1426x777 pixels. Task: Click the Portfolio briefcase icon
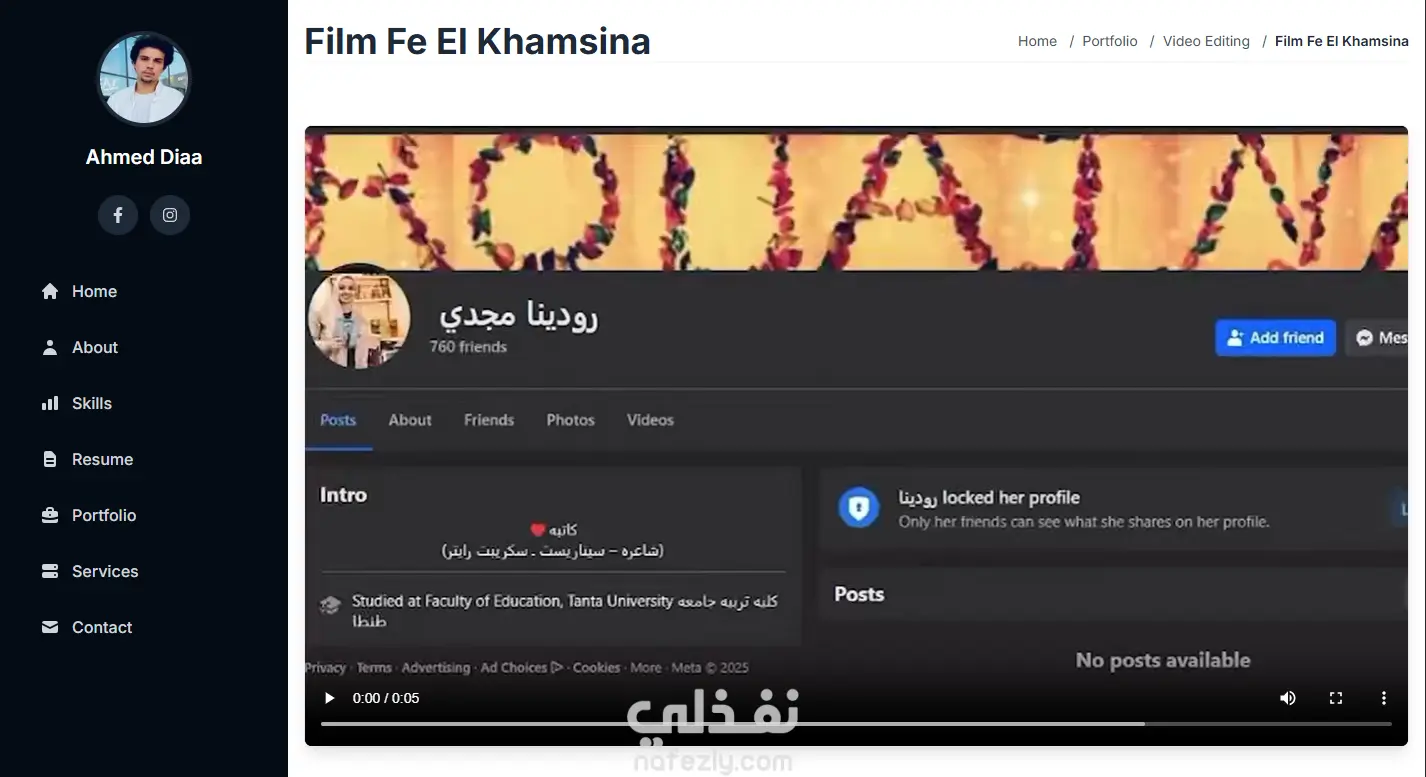click(x=50, y=515)
